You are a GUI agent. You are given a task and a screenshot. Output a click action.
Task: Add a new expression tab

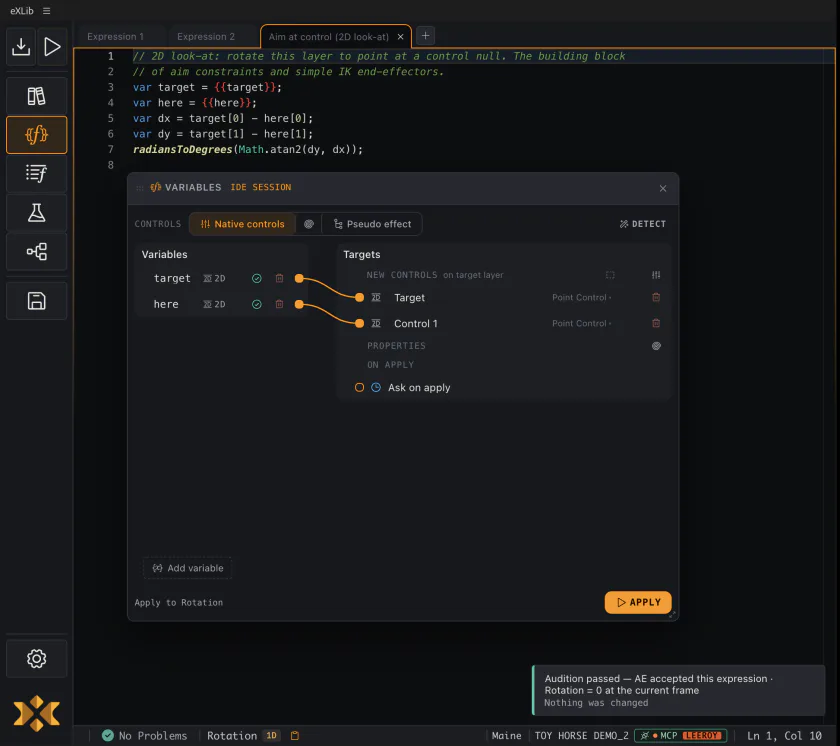coord(425,36)
